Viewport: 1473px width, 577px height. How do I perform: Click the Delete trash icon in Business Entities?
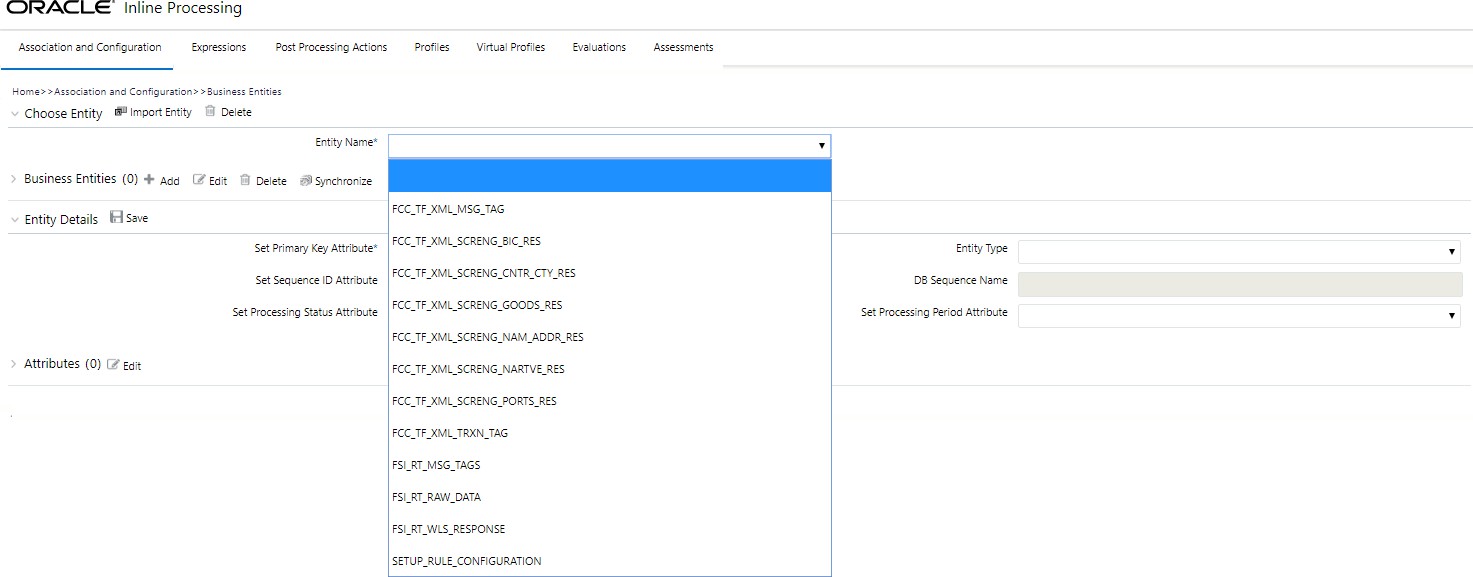tap(245, 180)
